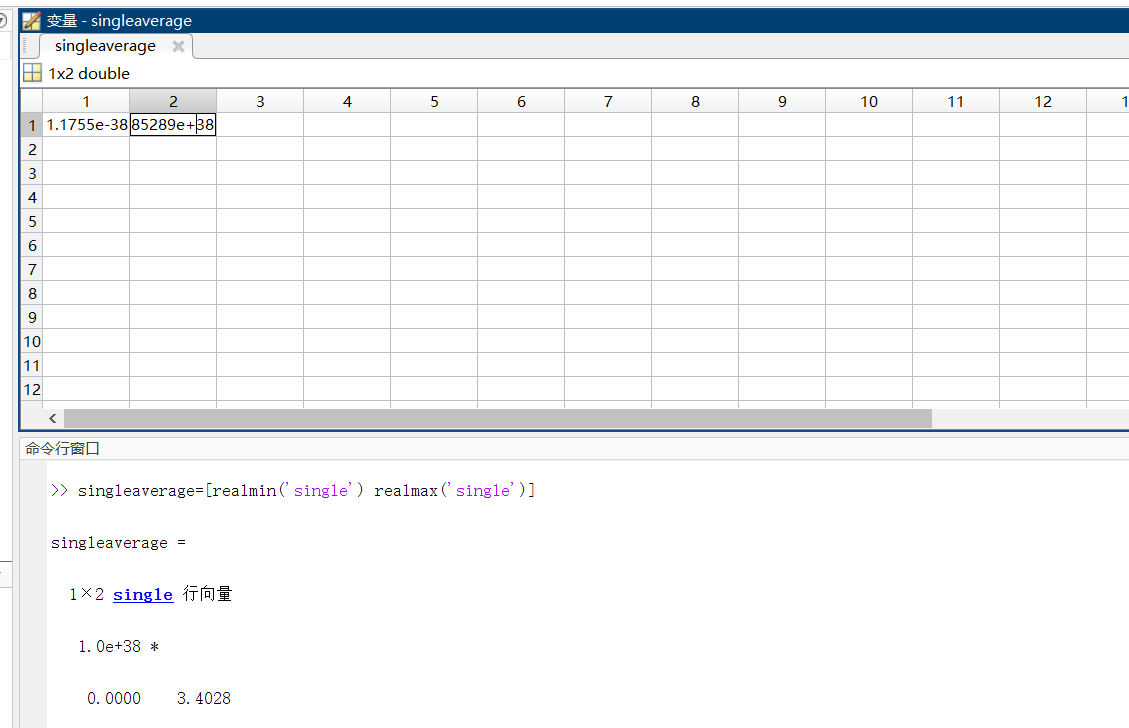The height and width of the screenshot is (728, 1129).
Task: Click the 变量 - singleaverage title bar
Action: coord(574,20)
